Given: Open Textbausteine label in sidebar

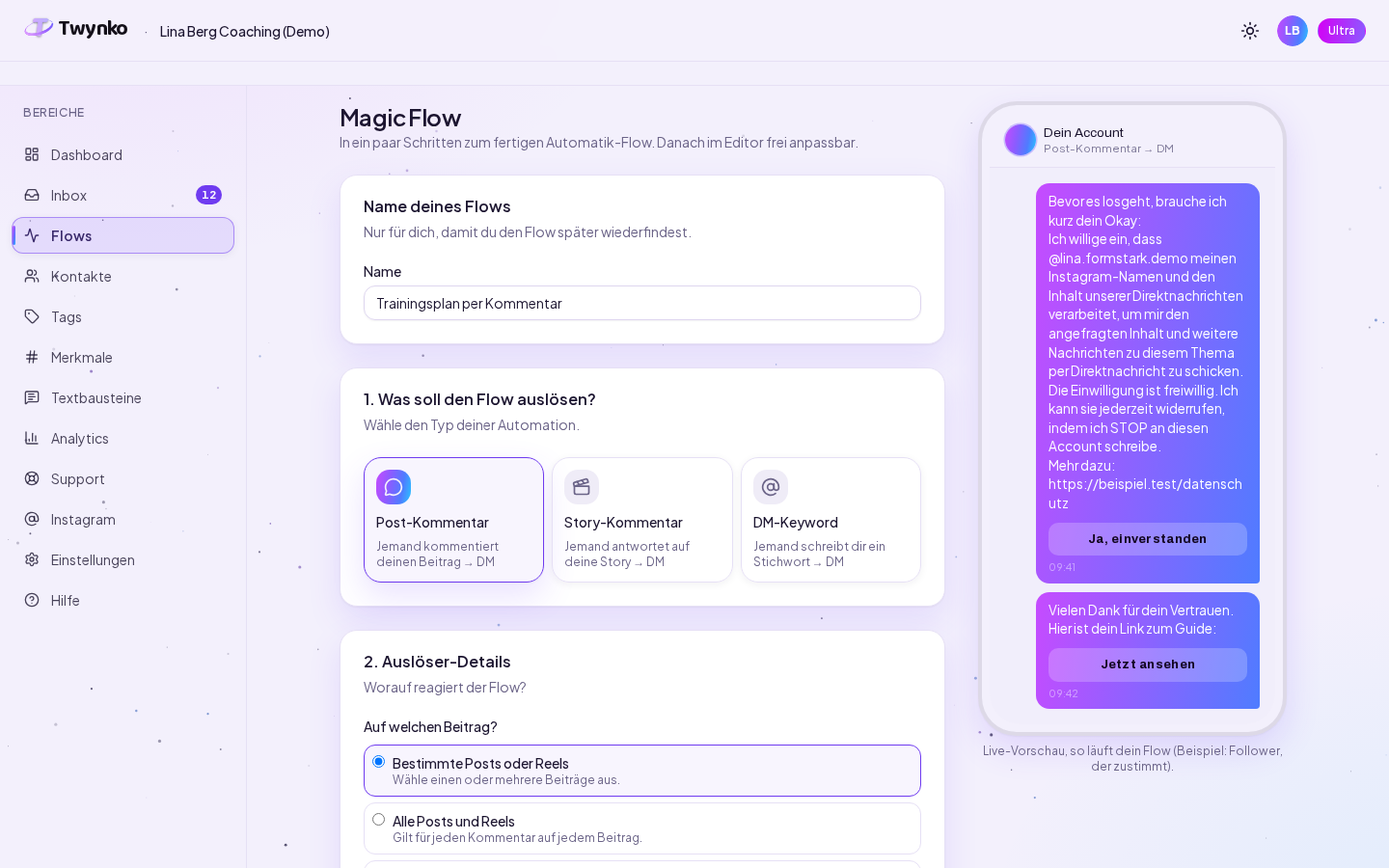Looking at the screenshot, I should [x=96, y=398].
